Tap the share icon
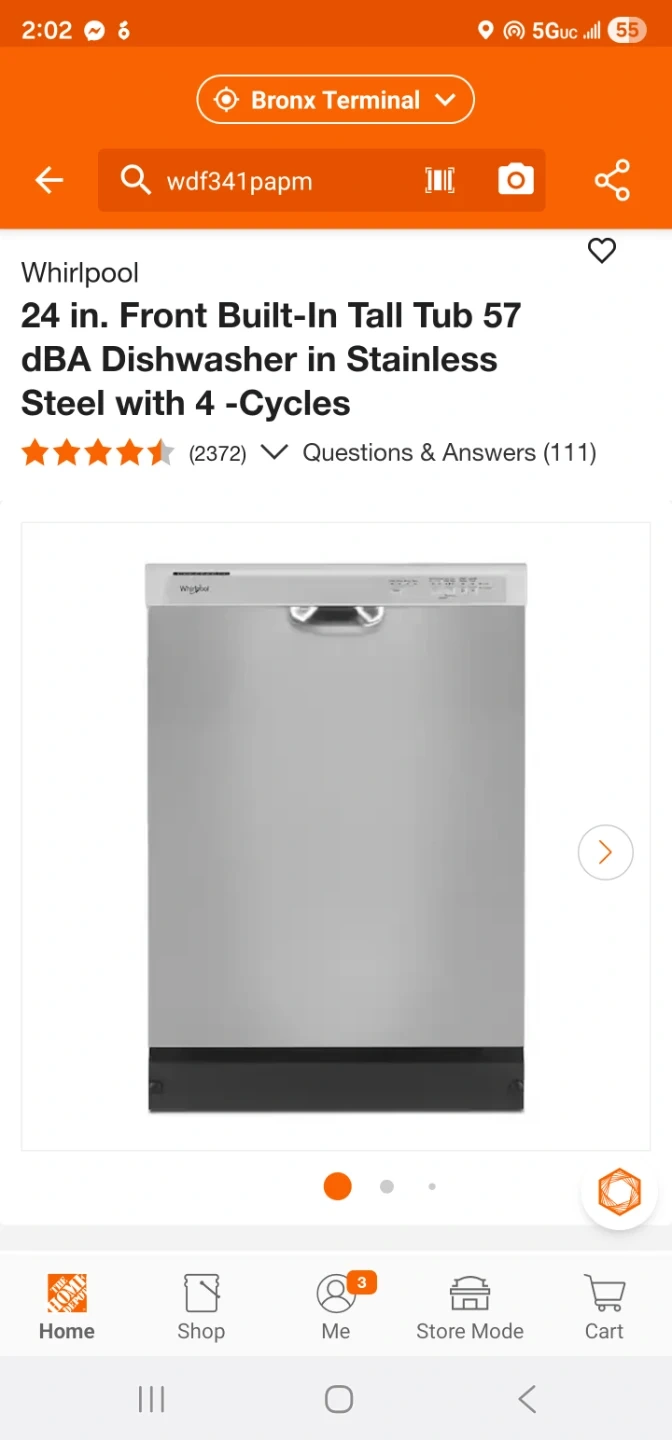Viewport: 672px width, 1440px height. click(x=612, y=180)
